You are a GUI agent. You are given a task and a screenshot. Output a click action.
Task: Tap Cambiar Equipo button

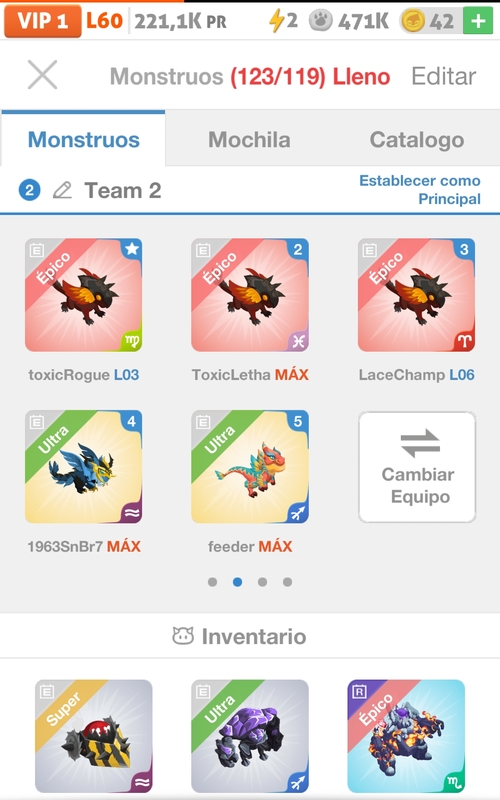click(417, 467)
